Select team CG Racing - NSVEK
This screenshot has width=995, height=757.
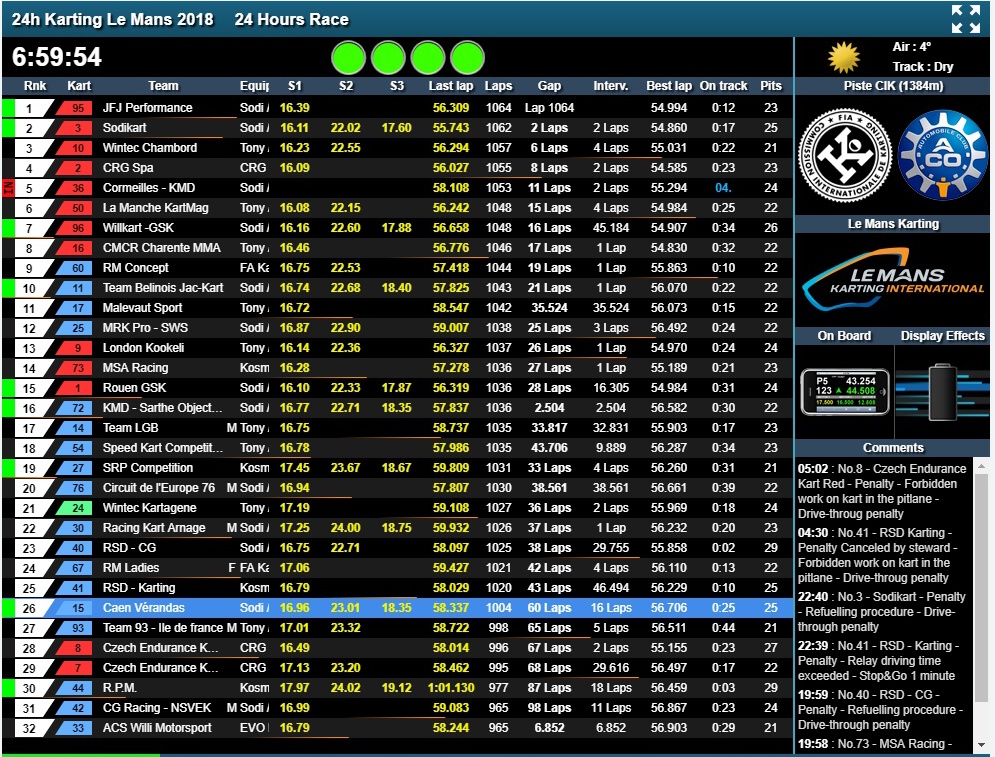(157, 708)
